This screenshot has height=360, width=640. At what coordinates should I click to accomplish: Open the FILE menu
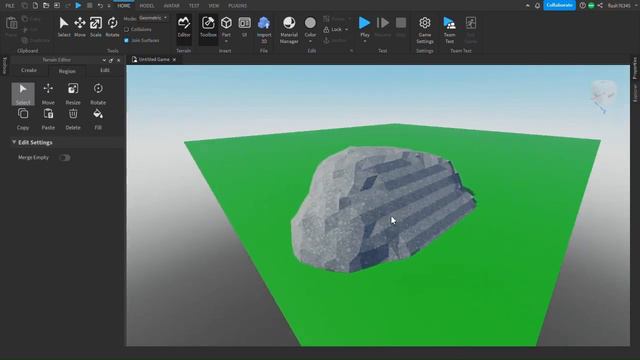(10, 6)
